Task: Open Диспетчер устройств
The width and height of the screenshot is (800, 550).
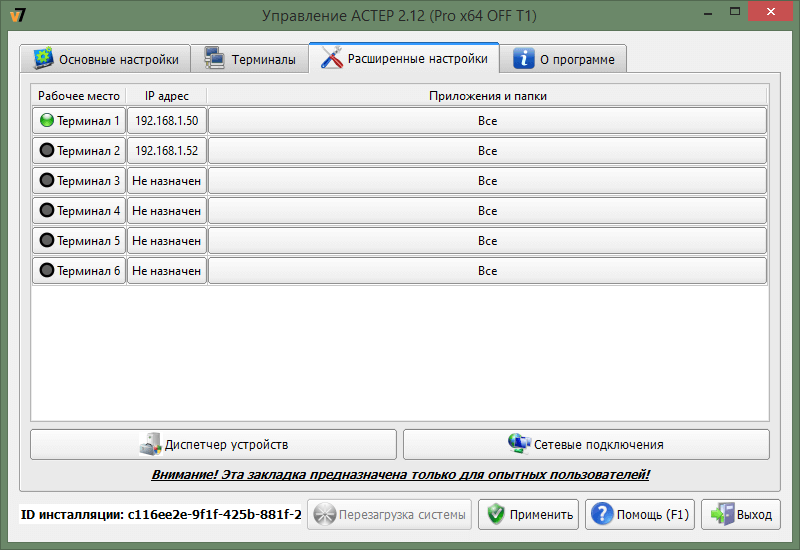Action: 213,444
